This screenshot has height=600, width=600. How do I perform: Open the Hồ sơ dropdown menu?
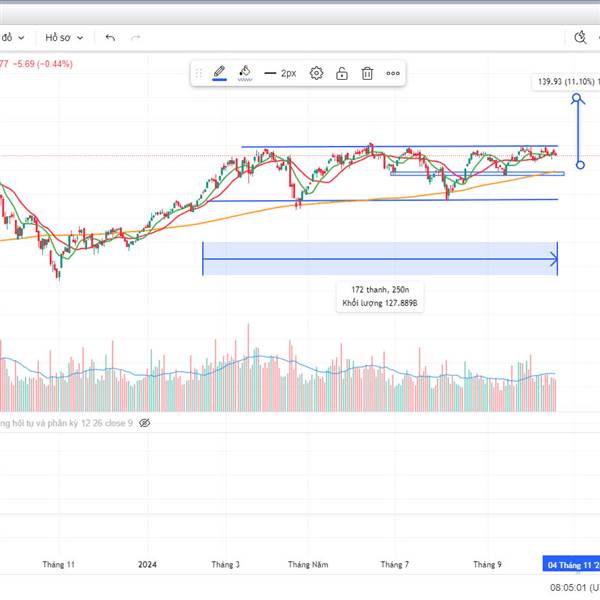61,37
